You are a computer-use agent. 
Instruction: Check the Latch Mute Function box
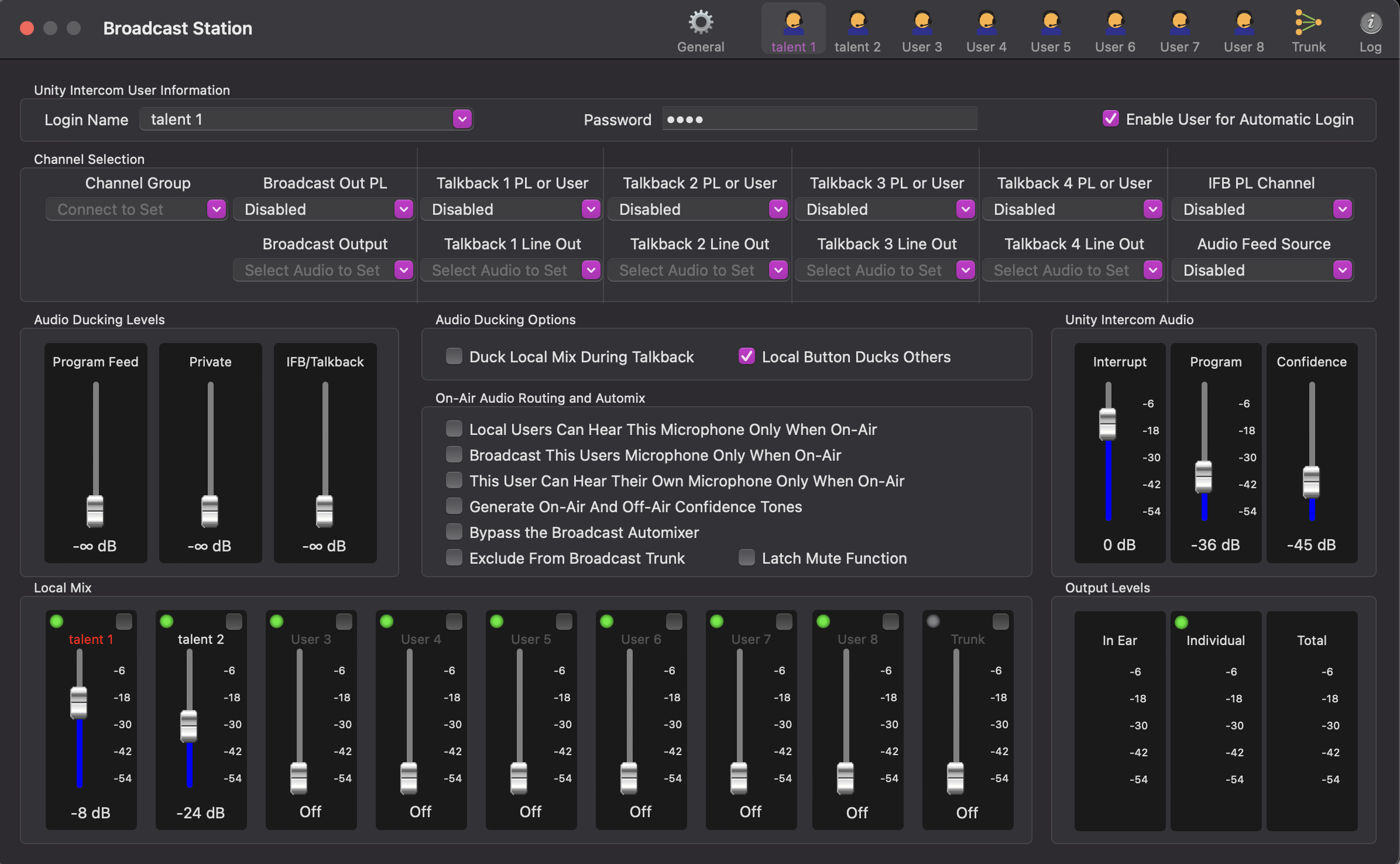[x=746, y=558]
